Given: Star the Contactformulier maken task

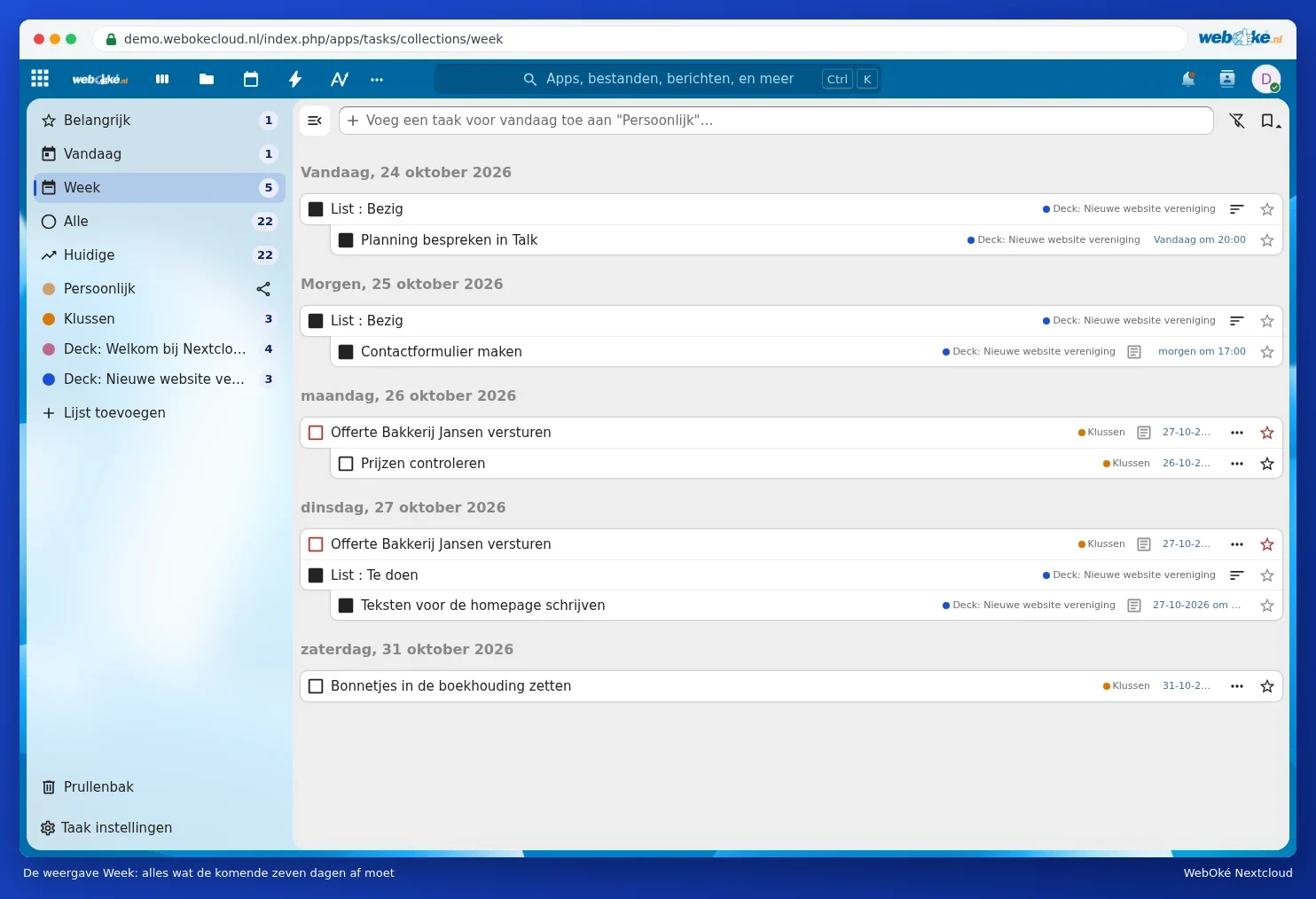Looking at the screenshot, I should click(1267, 352).
